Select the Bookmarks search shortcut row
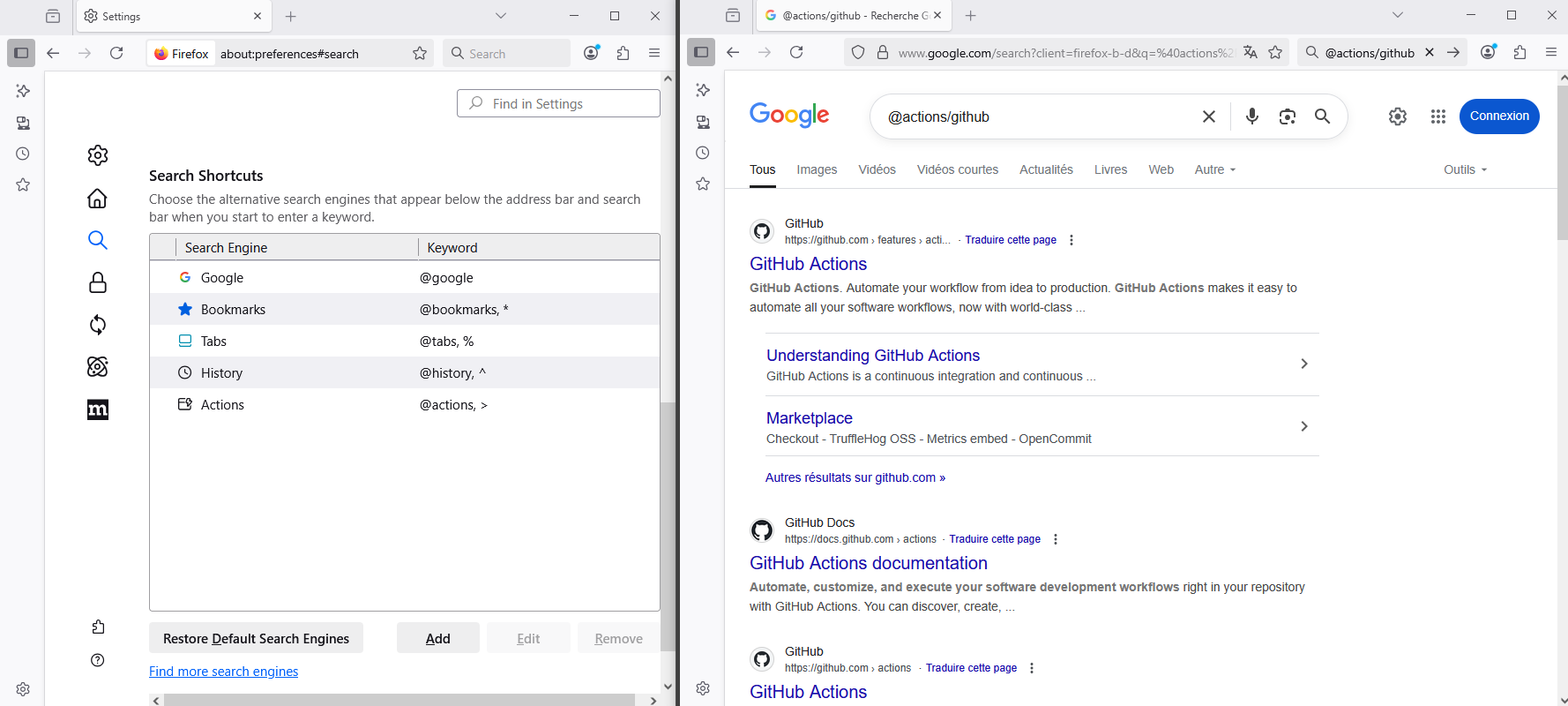This screenshot has height=706, width=1568. point(404,310)
